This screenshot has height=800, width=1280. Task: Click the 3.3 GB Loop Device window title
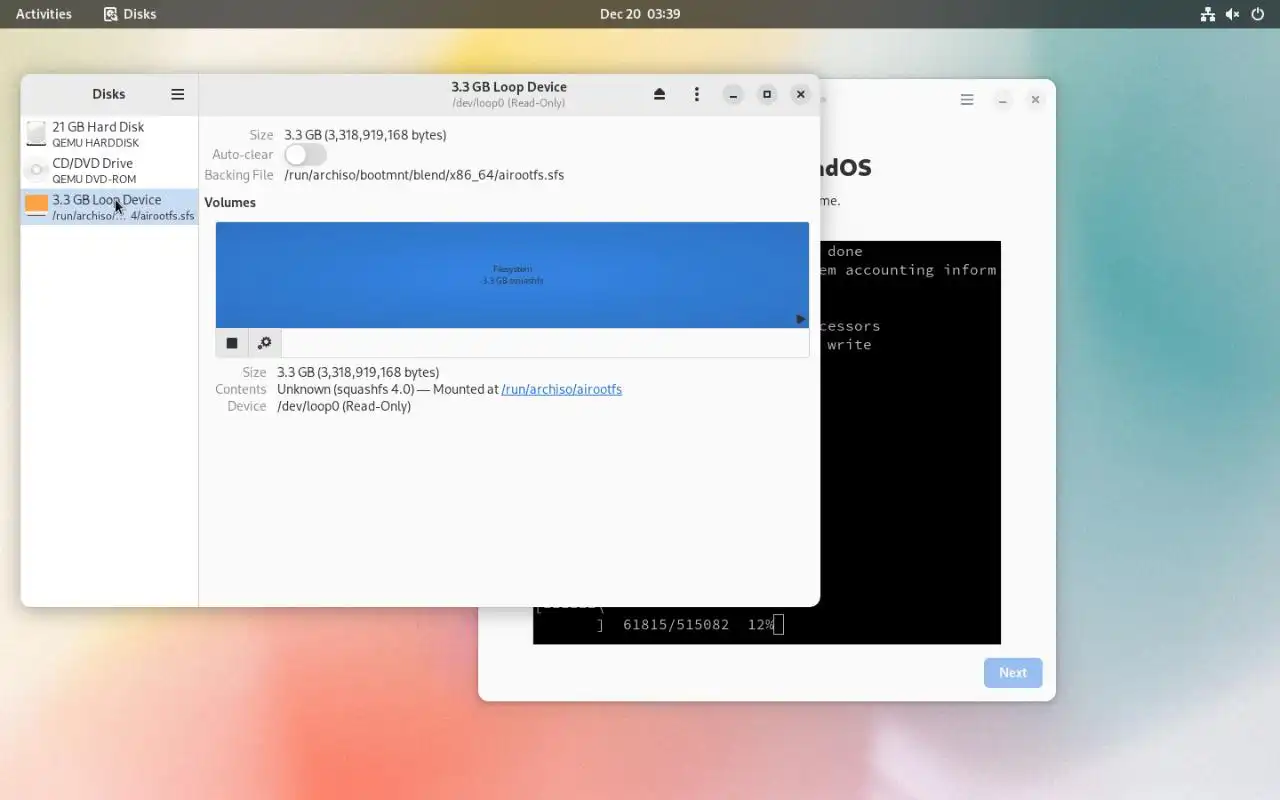(509, 87)
